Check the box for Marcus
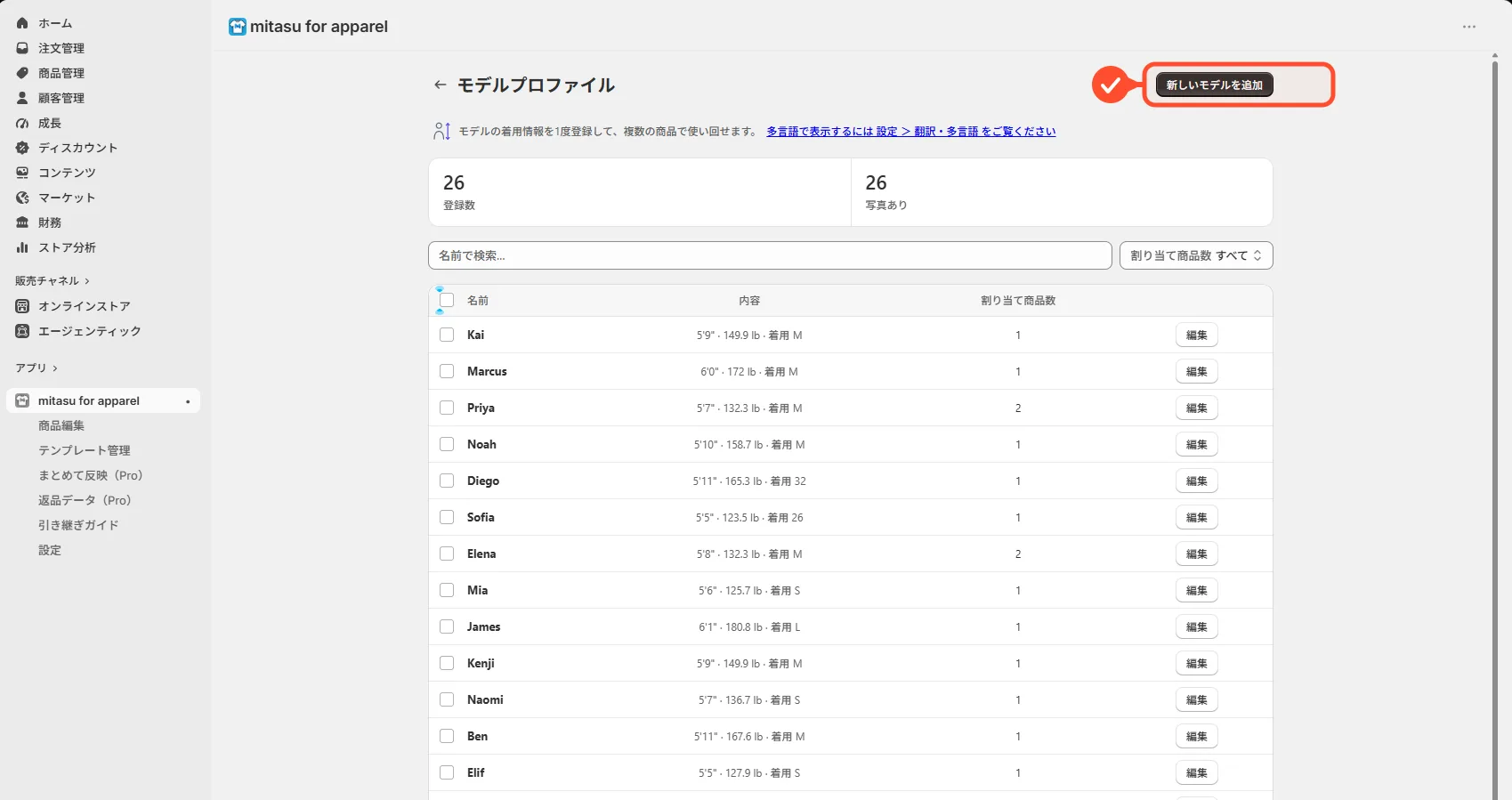The width and height of the screenshot is (1512, 800). point(447,371)
